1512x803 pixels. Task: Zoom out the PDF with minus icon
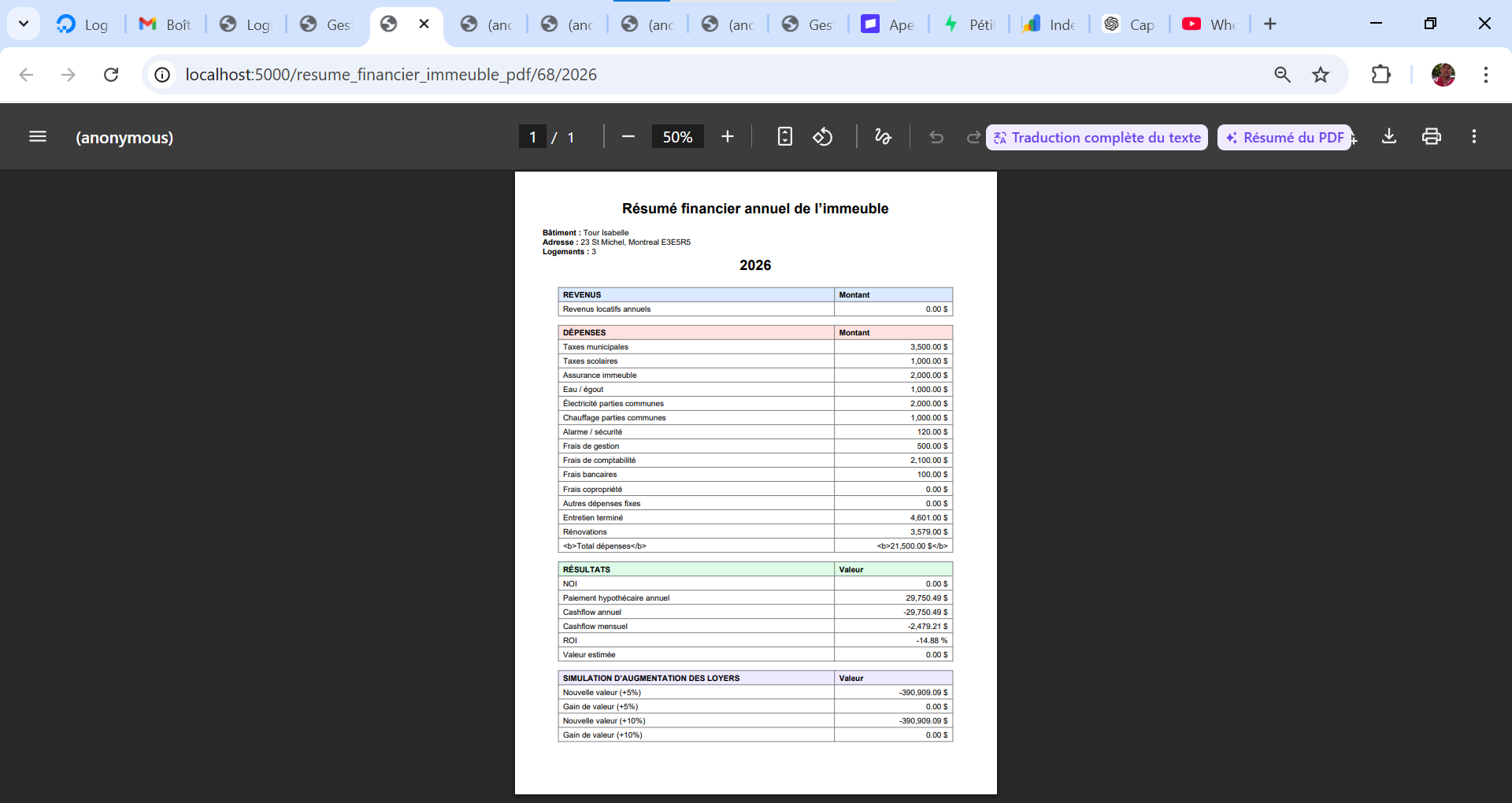tap(628, 137)
